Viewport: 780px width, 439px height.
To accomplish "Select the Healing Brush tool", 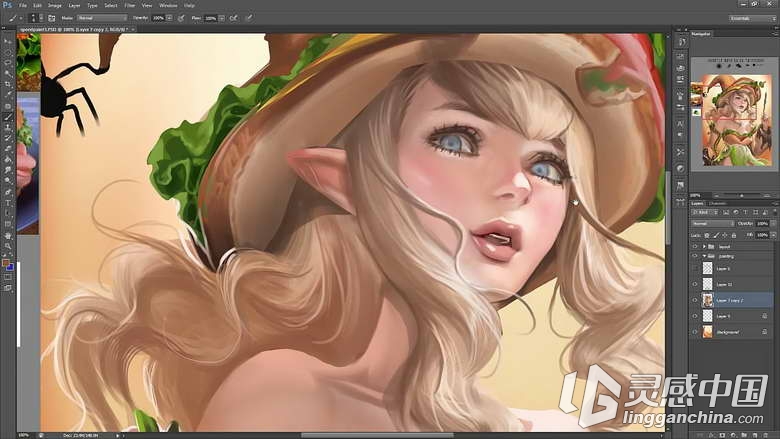I will (x=7, y=106).
